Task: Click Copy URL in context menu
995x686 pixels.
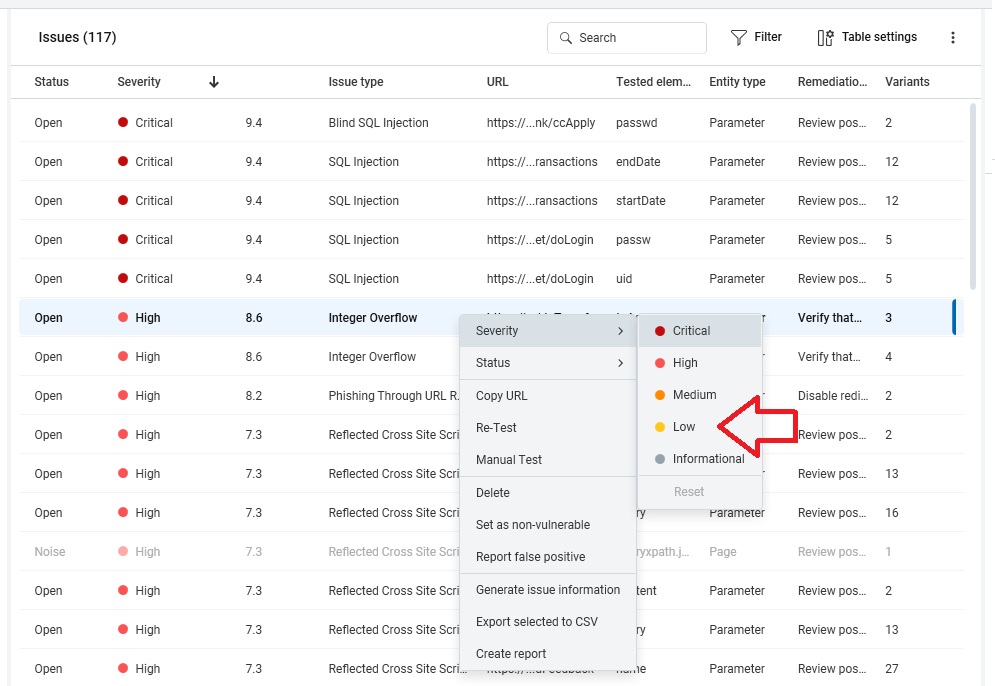Action: tap(501, 396)
